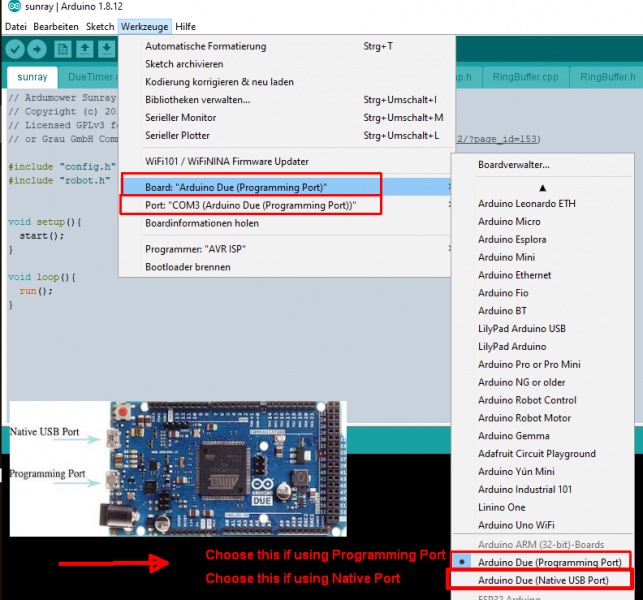Open the Sketch menu
This screenshot has height=600, width=643.
click(x=100, y=27)
